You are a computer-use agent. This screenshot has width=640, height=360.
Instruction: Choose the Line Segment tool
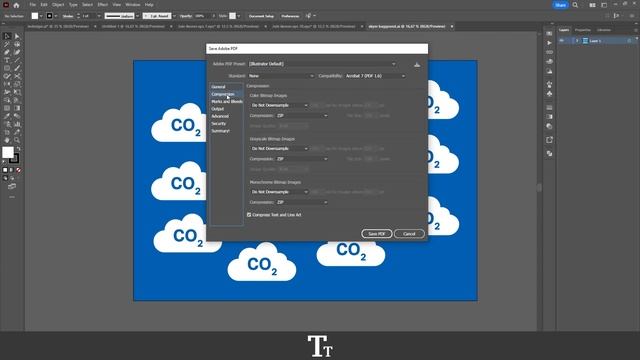(x=17, y=60)
